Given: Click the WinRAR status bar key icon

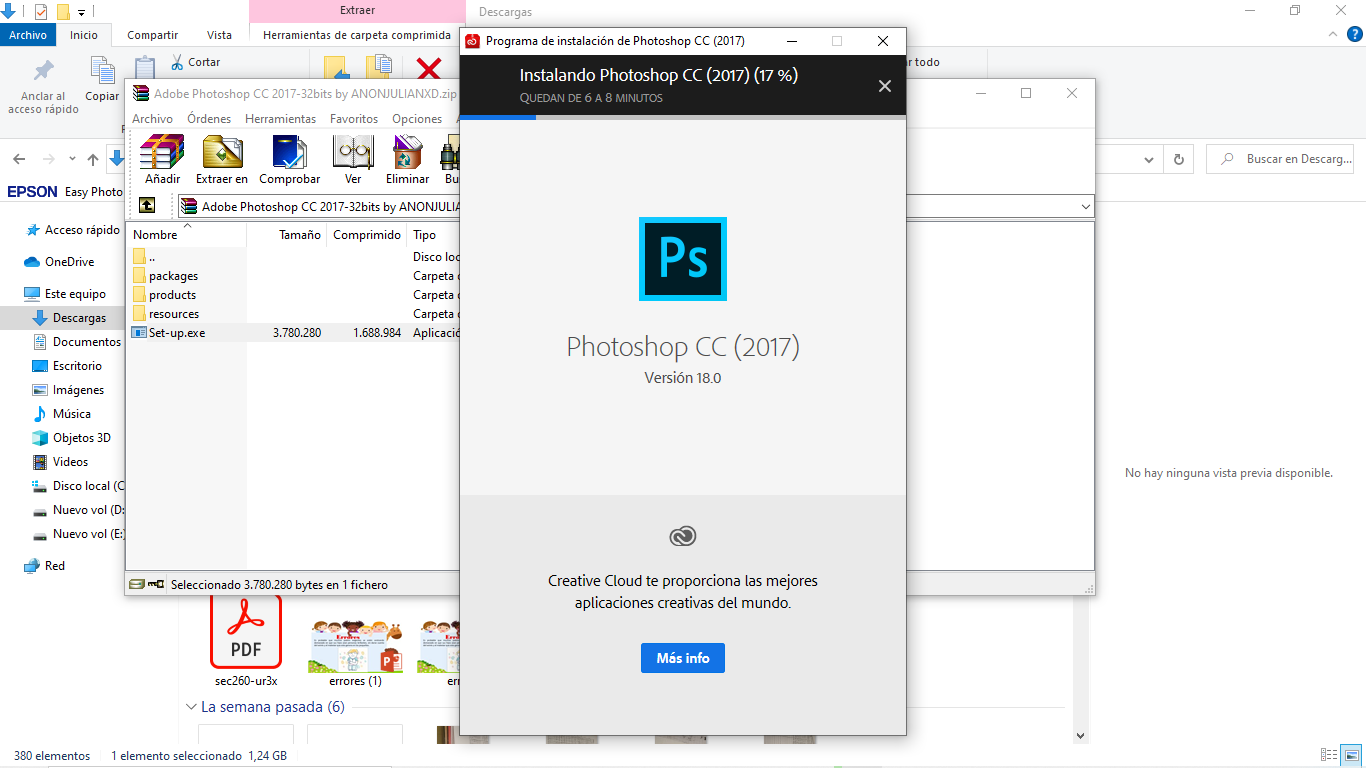Looking at the screenshot, I should click(156, 584).
